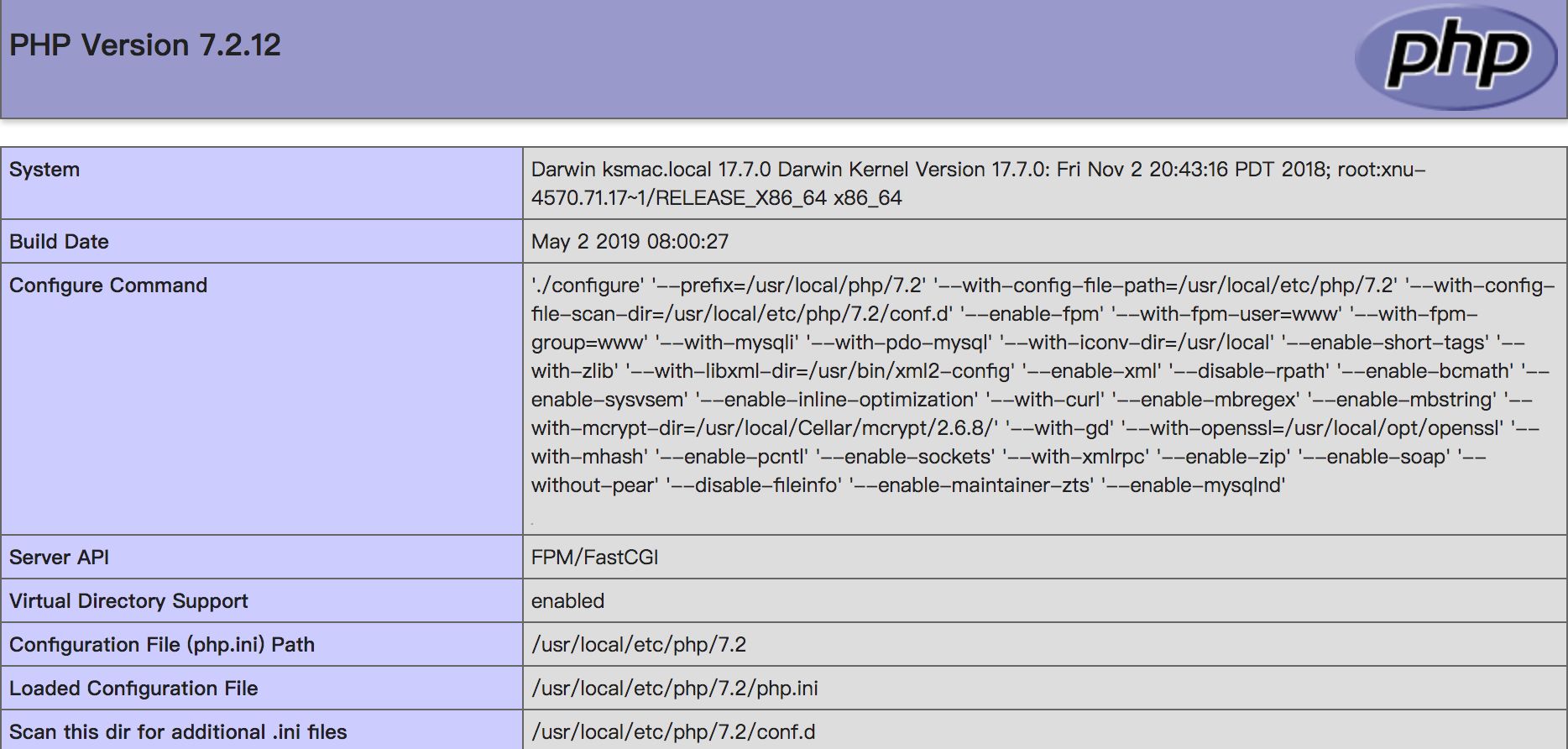This screenshot has width=1568, height=749.
Task: Click the 'Server API' row label
Action: [59, 558]
